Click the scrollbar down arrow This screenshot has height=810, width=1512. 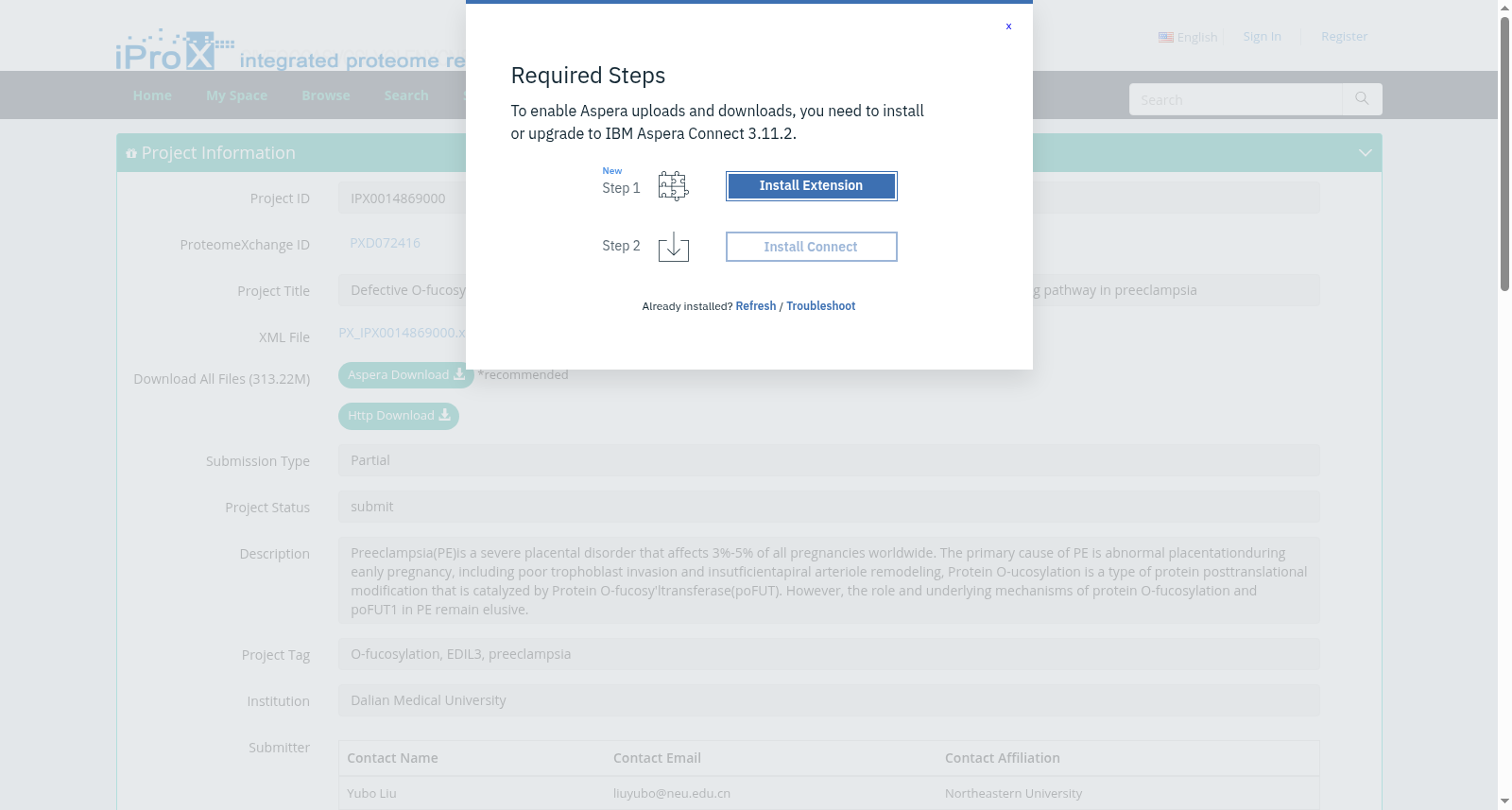pyautogui.click(x=1504, y=802)
